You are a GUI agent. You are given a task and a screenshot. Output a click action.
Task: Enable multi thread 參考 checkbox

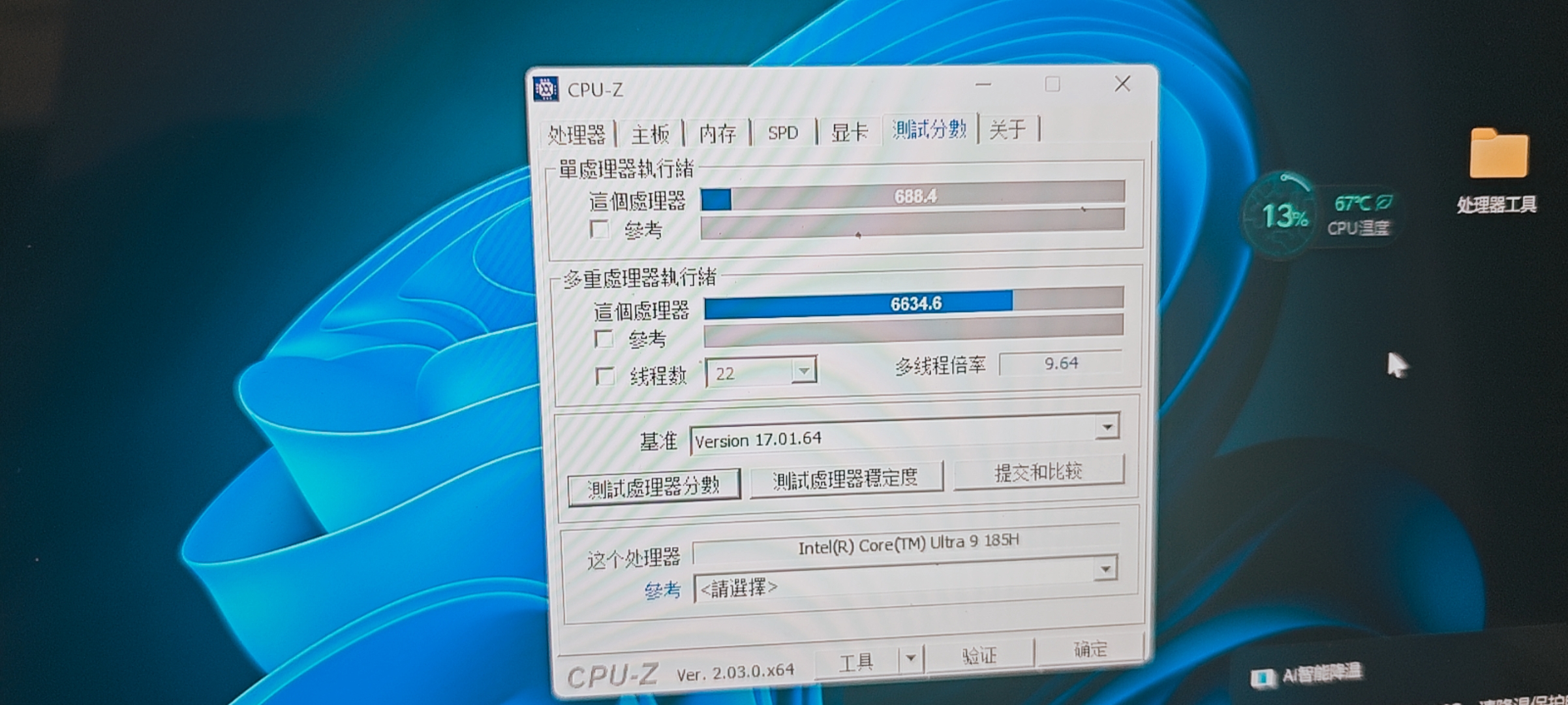click(604, 339)
